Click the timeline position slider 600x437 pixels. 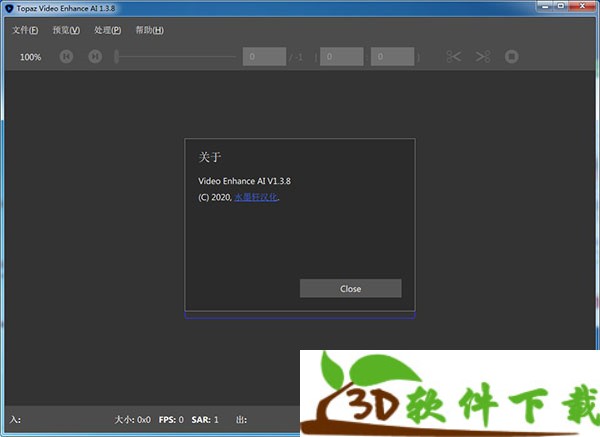pos(176,57)
